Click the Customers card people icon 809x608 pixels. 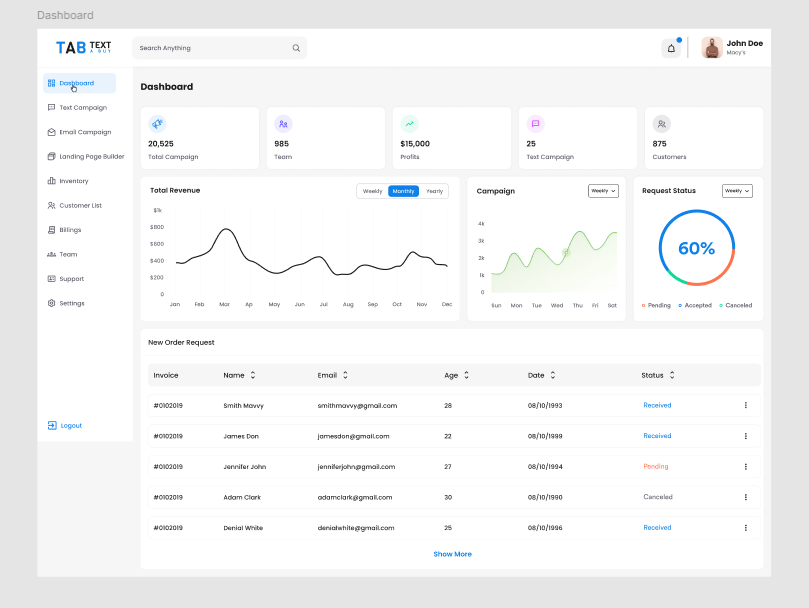[661, 124]
